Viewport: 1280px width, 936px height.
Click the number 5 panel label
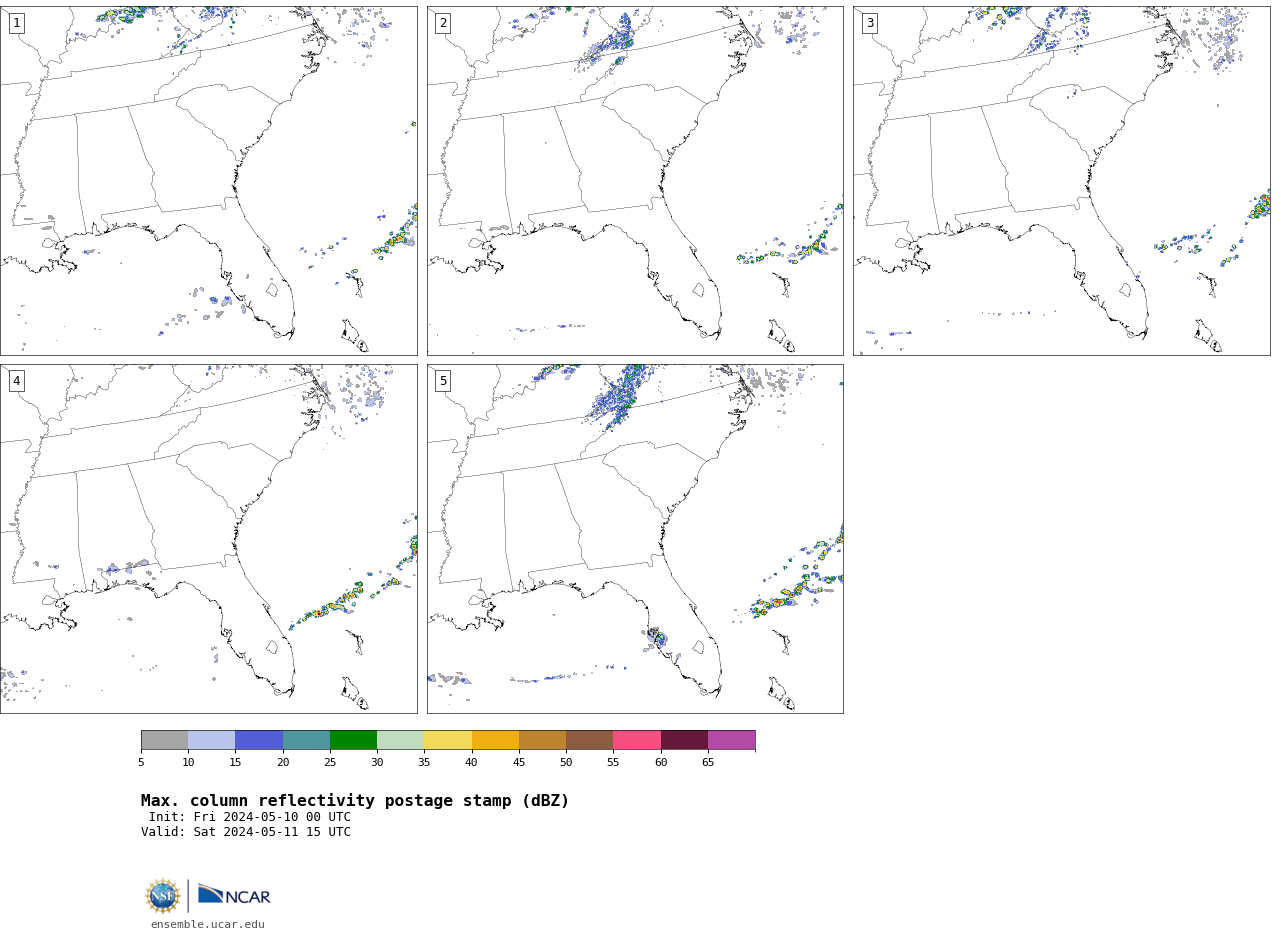[443, 381]
